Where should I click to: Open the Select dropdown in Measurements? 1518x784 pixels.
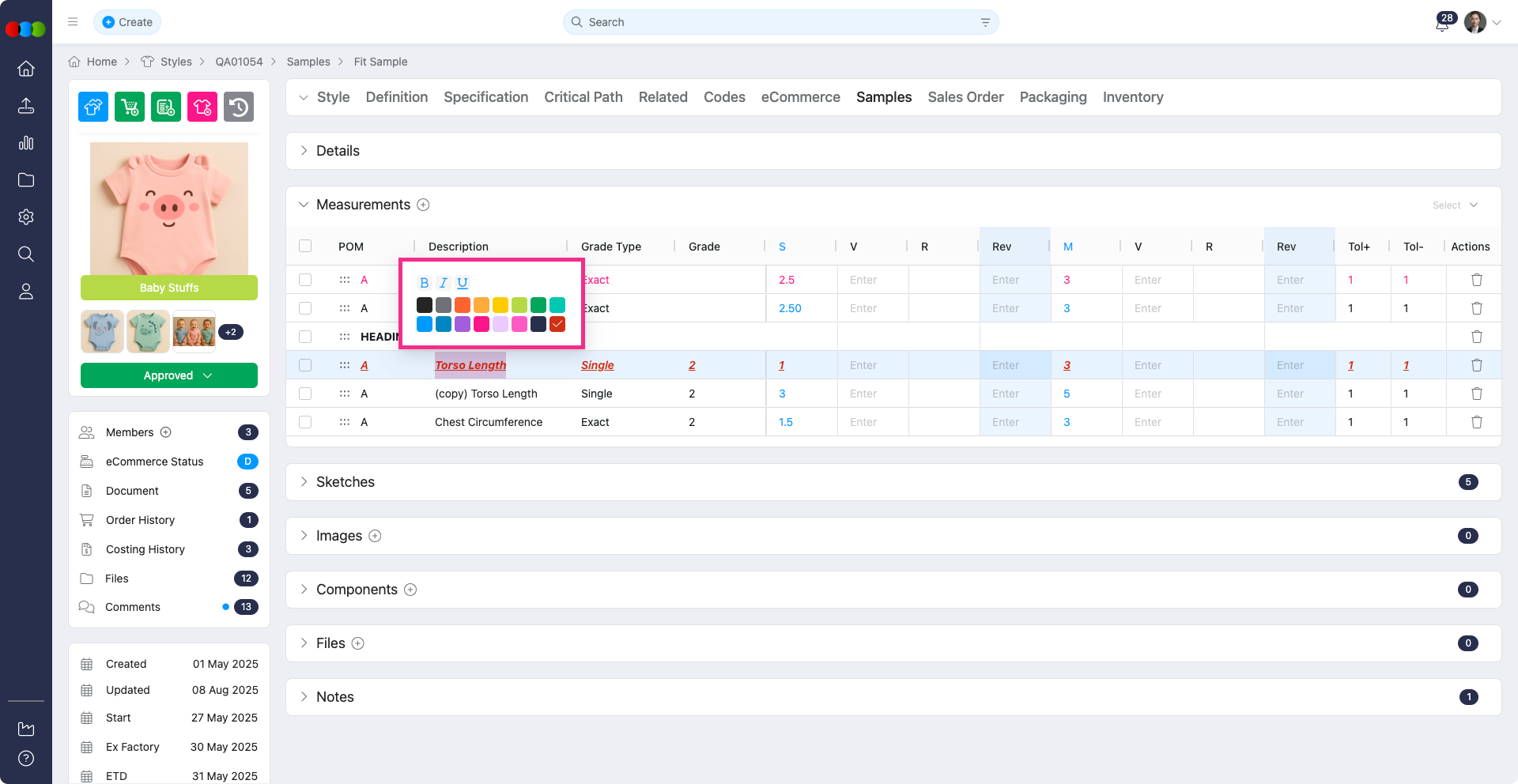tap(1454, 205)
